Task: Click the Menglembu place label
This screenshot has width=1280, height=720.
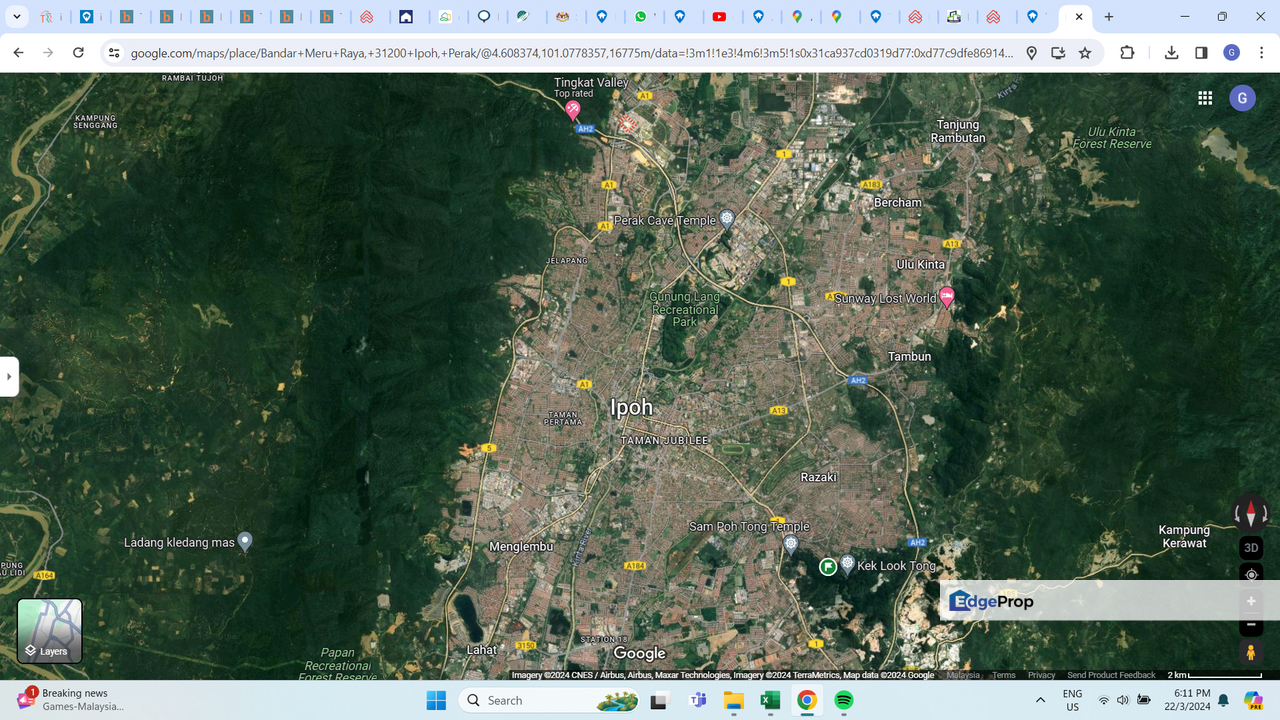Action: tap(519, 547)
